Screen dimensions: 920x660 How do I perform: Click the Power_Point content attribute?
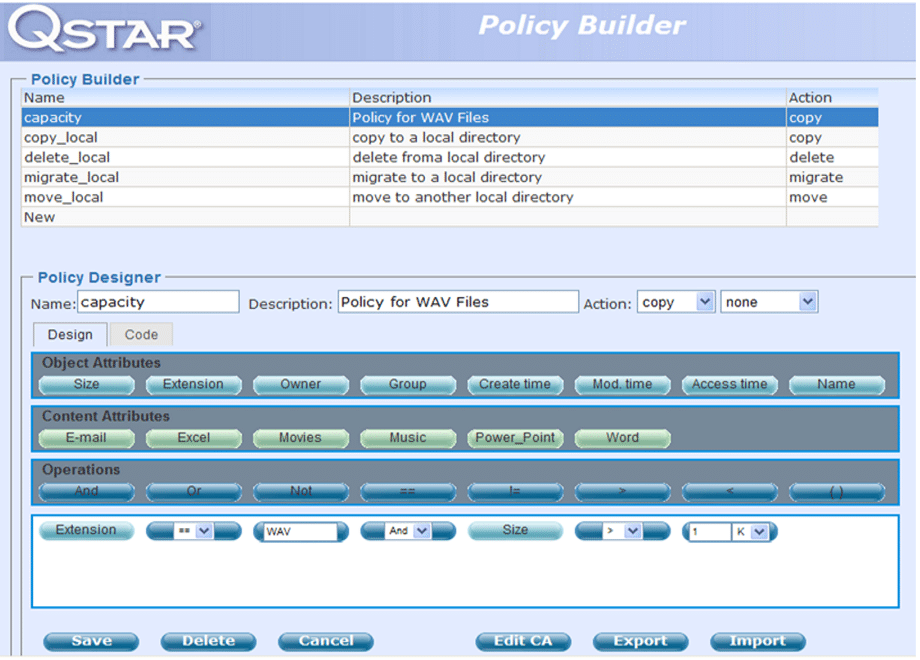point(514,438)
